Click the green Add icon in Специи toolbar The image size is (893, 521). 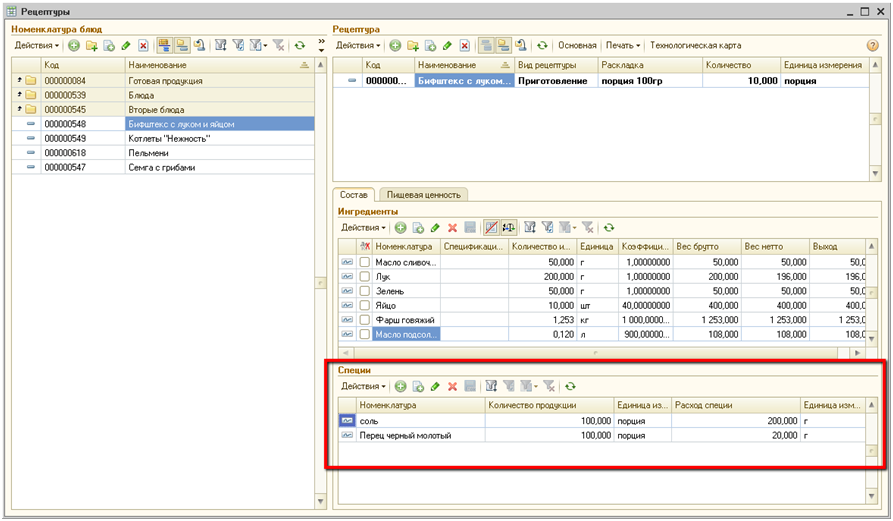(x=400, y=386)
